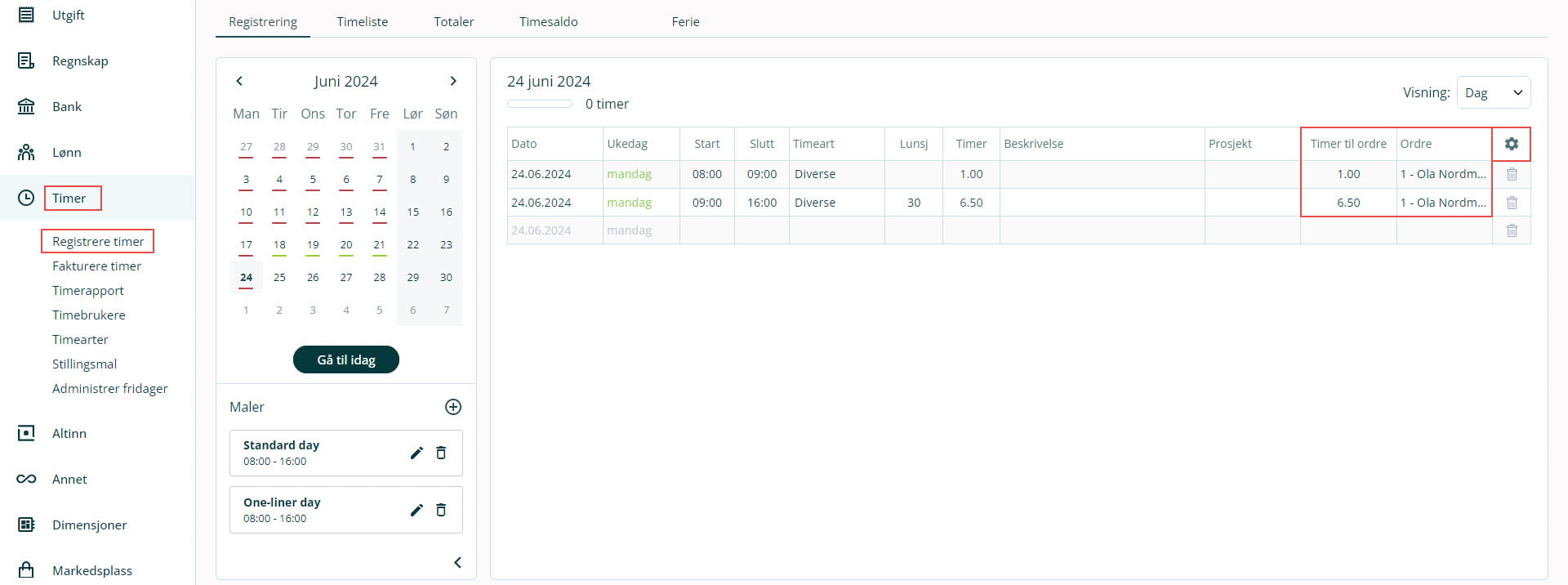Go to next month in calendar
The image size is (1568, 585).
tap(453, 81)
